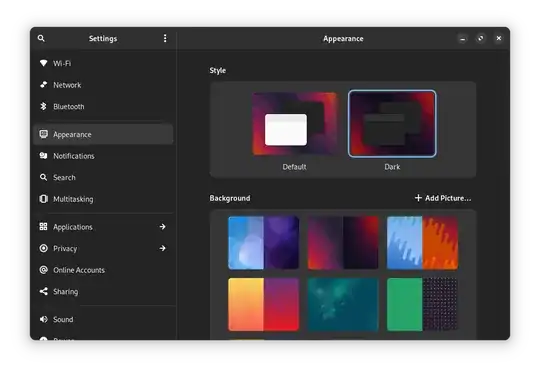Click the Dark style label text
Screen dimensions: 540x373
392,167
